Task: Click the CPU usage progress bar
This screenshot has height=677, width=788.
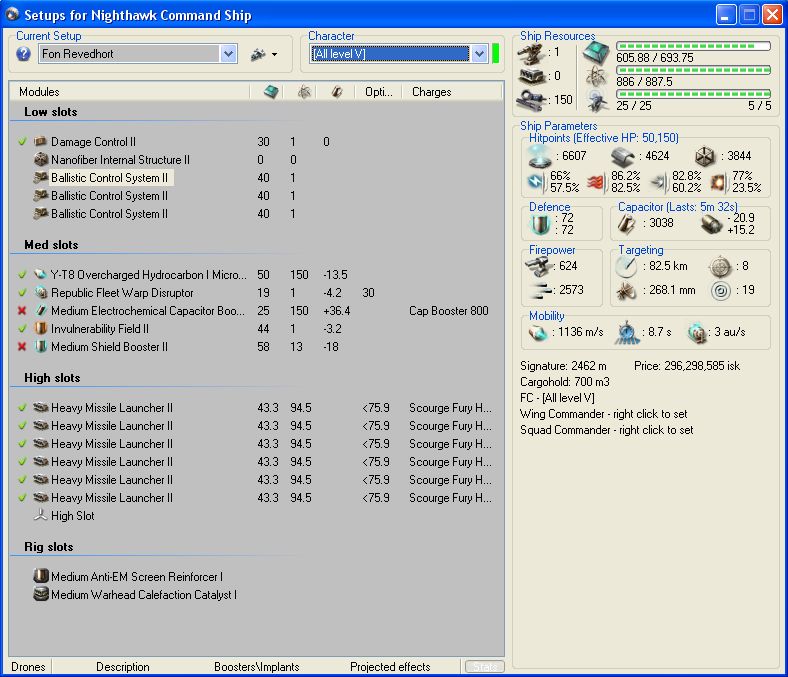Action: pyautogui.click(x=694, y=46)
